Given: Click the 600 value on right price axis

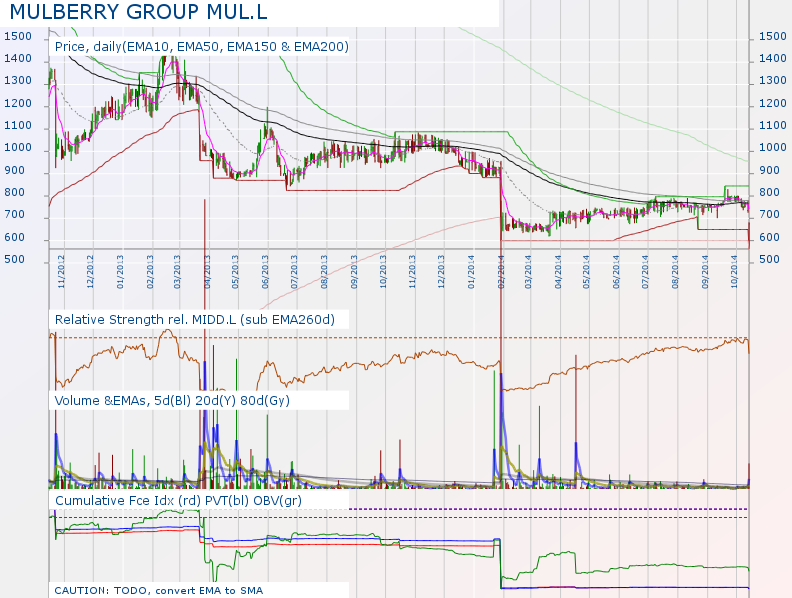Looking at the screenshot, I should [x=769, y=237].
